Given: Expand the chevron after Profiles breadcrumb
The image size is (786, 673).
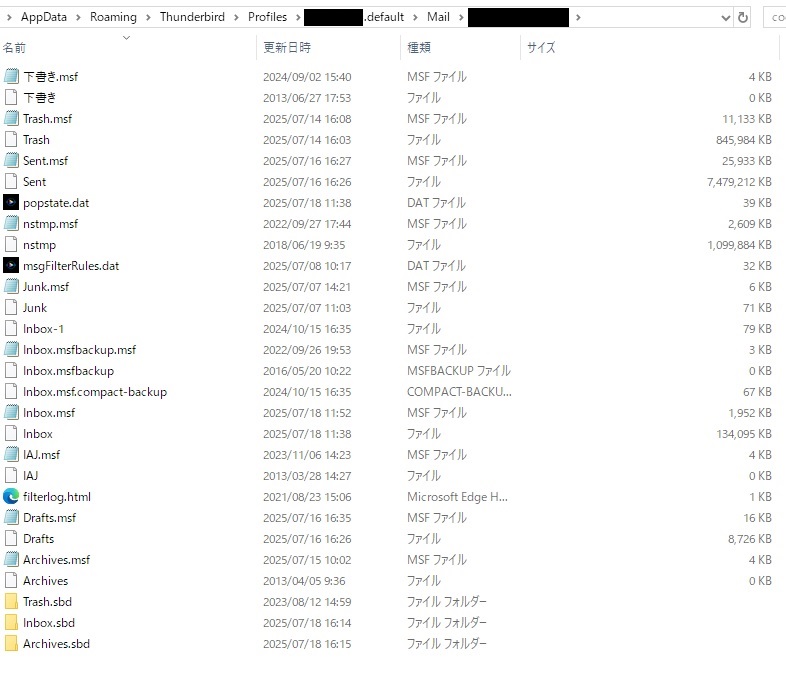Looking at the screenshot, I should tap(296, 17).
